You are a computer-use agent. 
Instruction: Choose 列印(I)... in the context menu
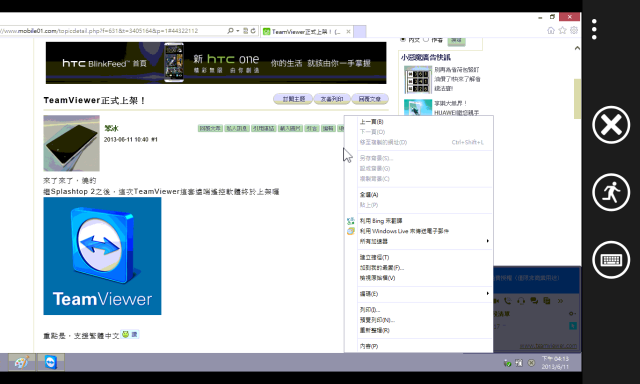click(x=419, y=310)
